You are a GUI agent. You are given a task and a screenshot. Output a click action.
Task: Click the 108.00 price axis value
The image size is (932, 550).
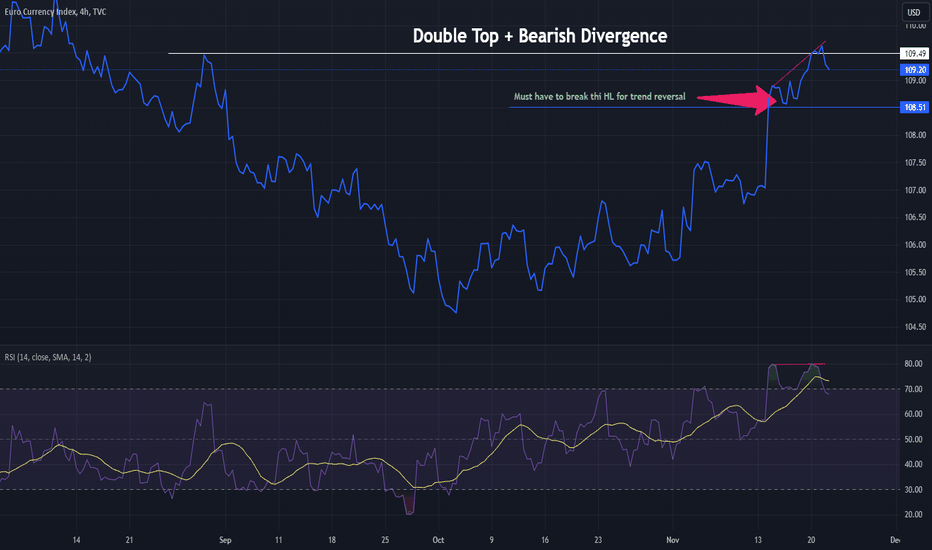(915, 135)
